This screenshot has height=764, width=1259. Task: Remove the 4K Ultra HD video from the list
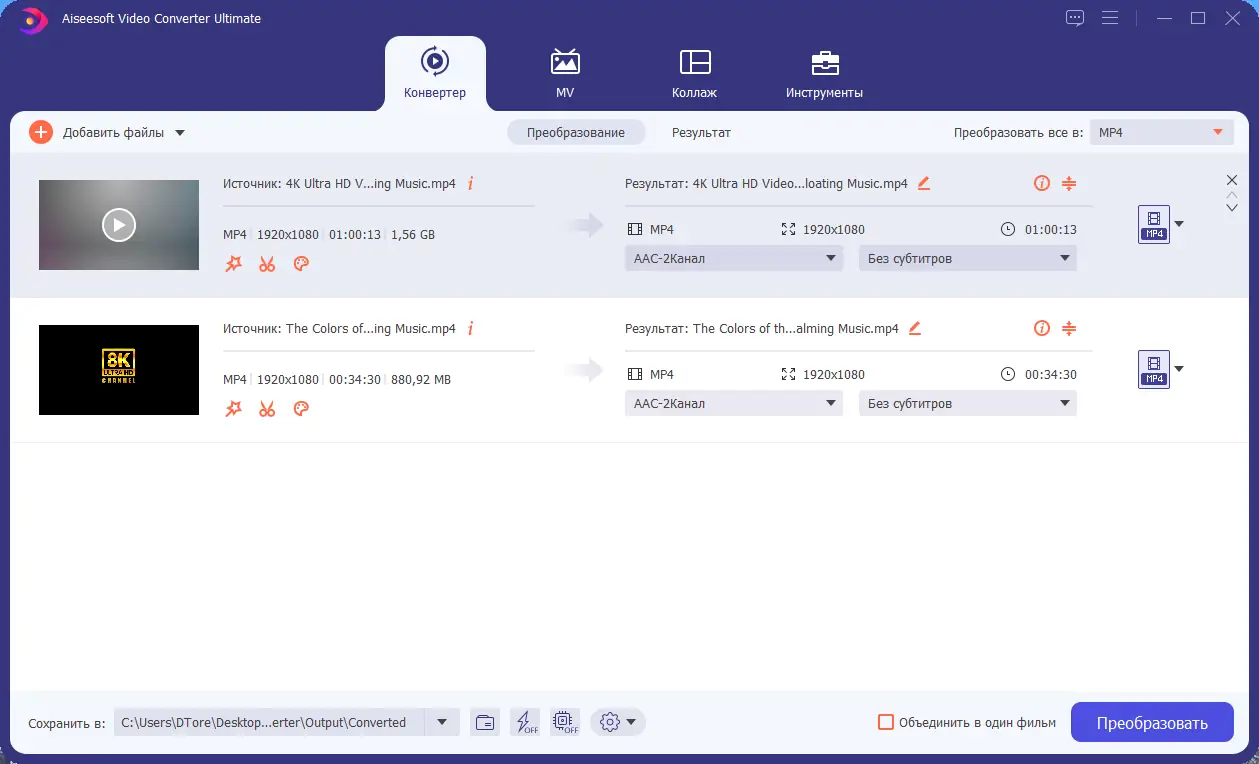coord(1232,180)
